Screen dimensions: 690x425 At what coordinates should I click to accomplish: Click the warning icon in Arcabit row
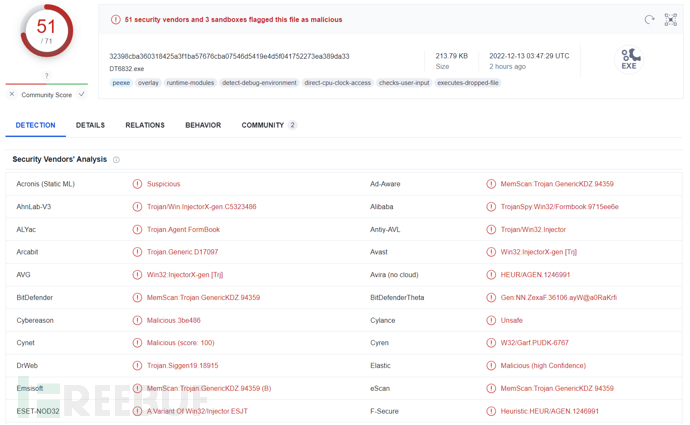[x=137, y=252]
